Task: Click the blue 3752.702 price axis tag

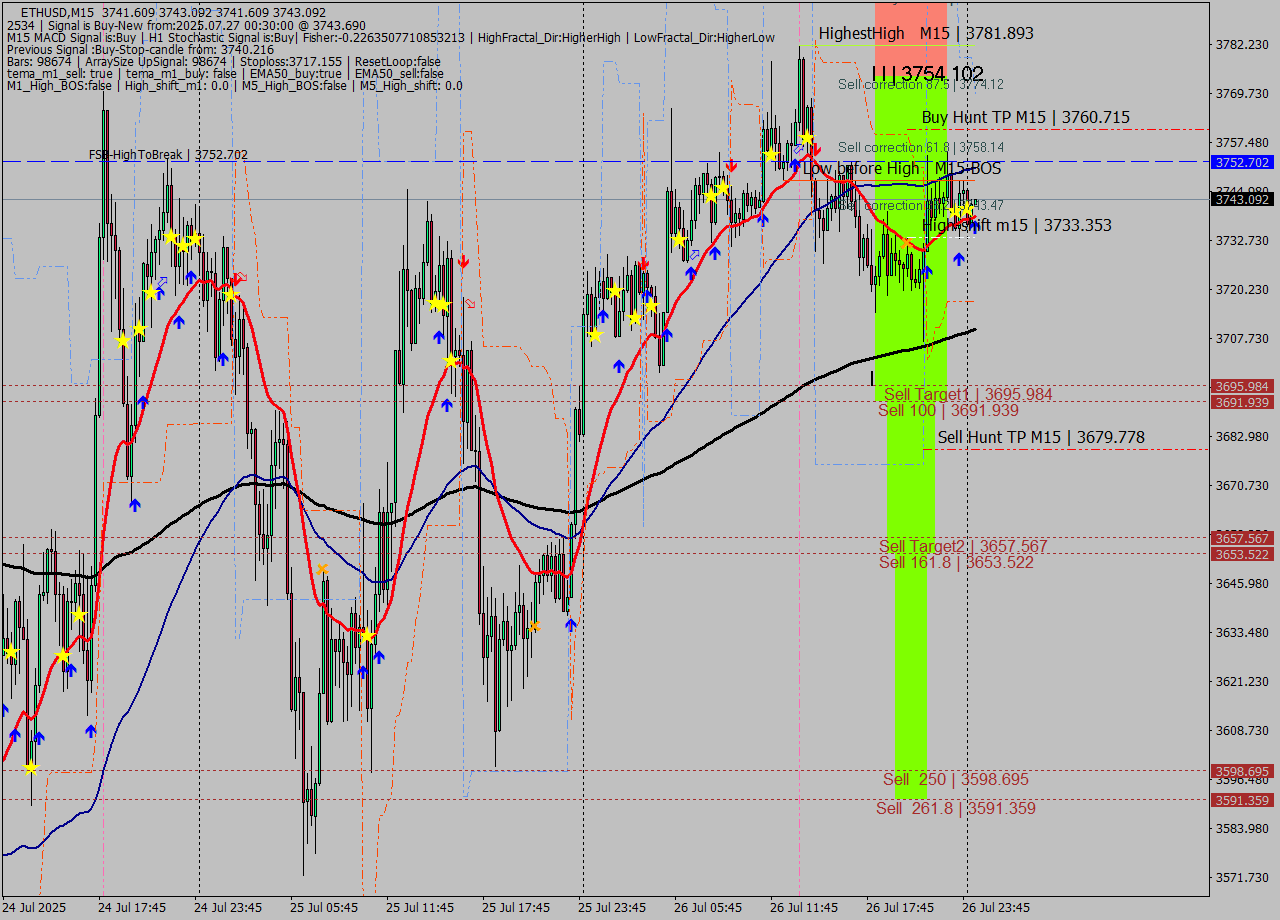Action: pos(1240,162)
